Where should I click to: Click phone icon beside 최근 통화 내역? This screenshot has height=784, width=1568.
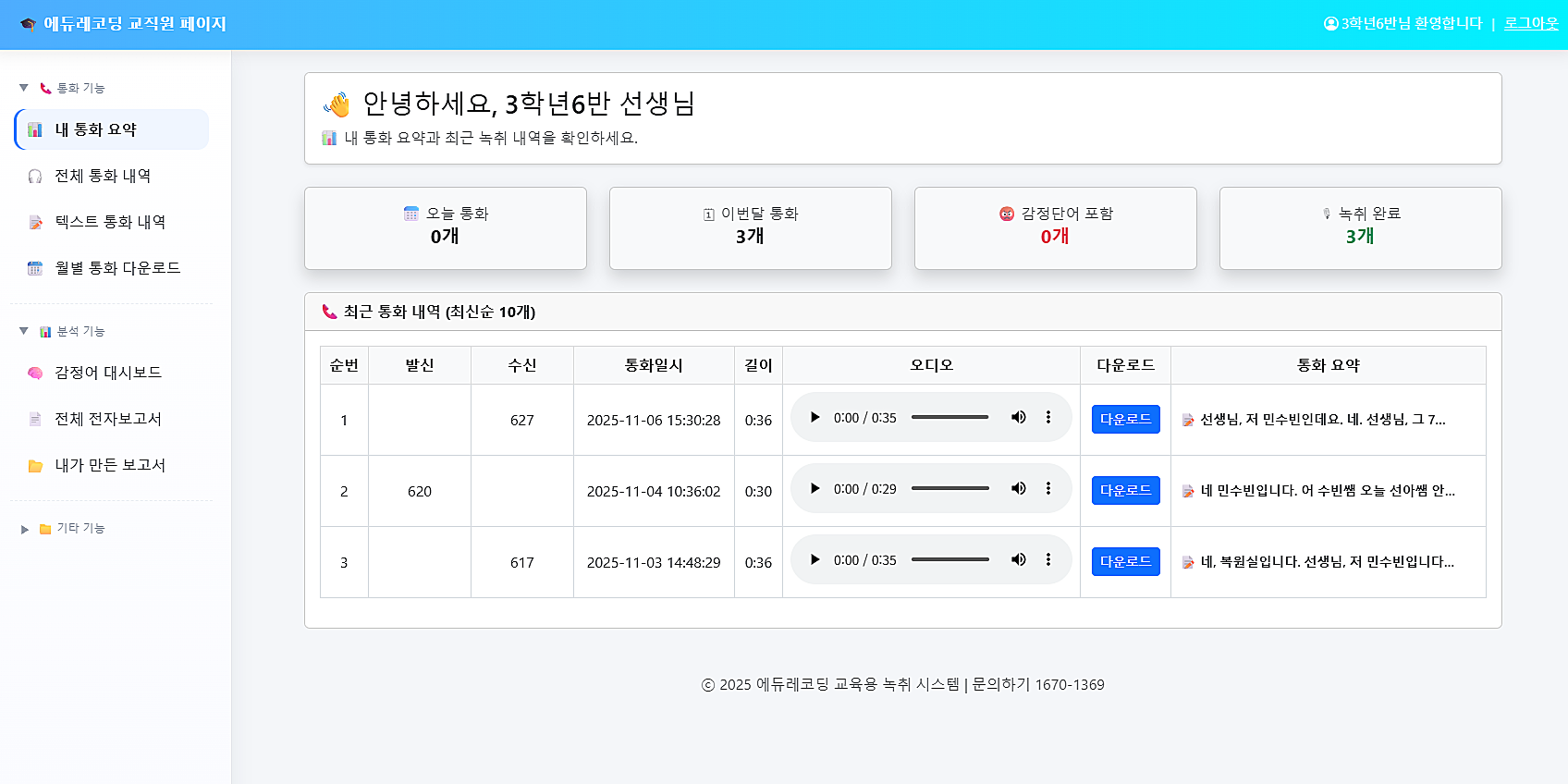329,312
